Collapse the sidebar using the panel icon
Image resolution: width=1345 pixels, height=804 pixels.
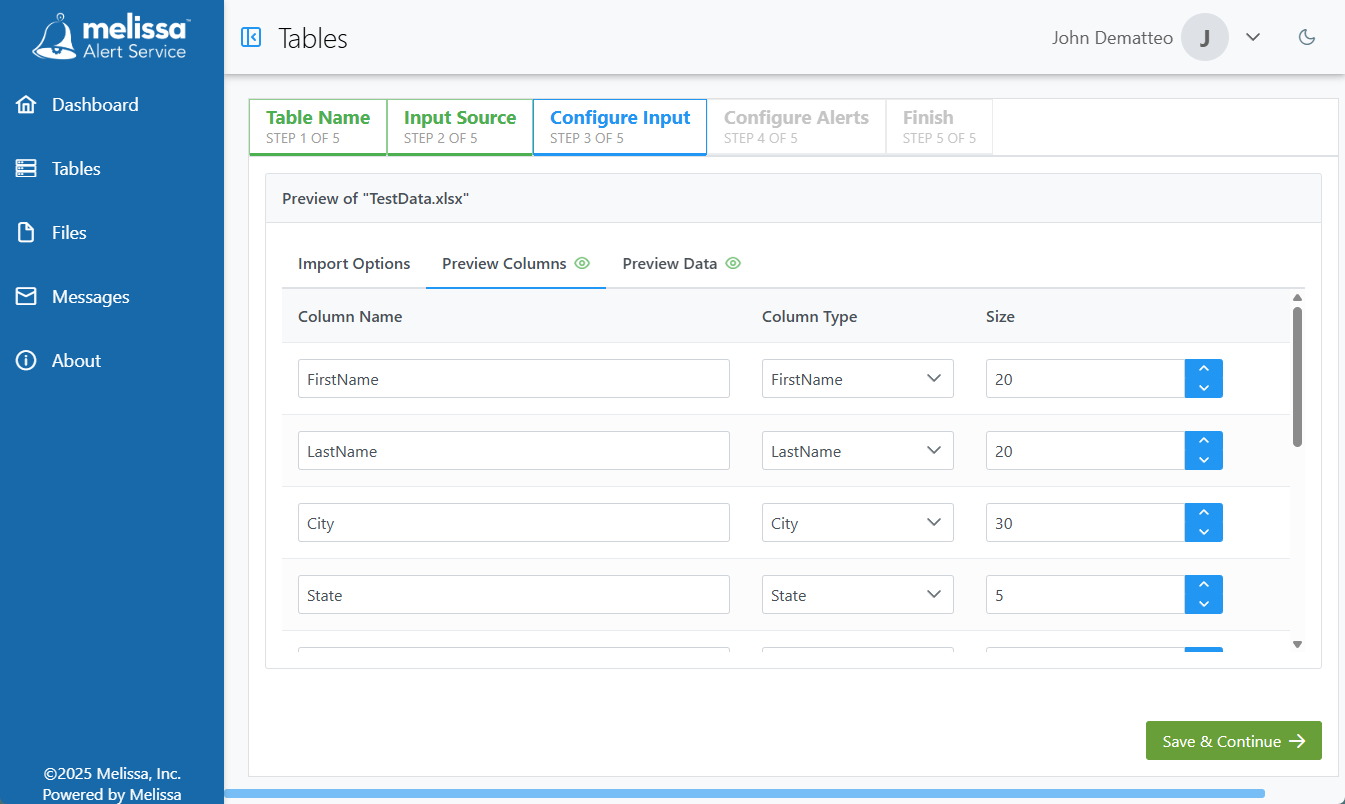coord(250,37)
